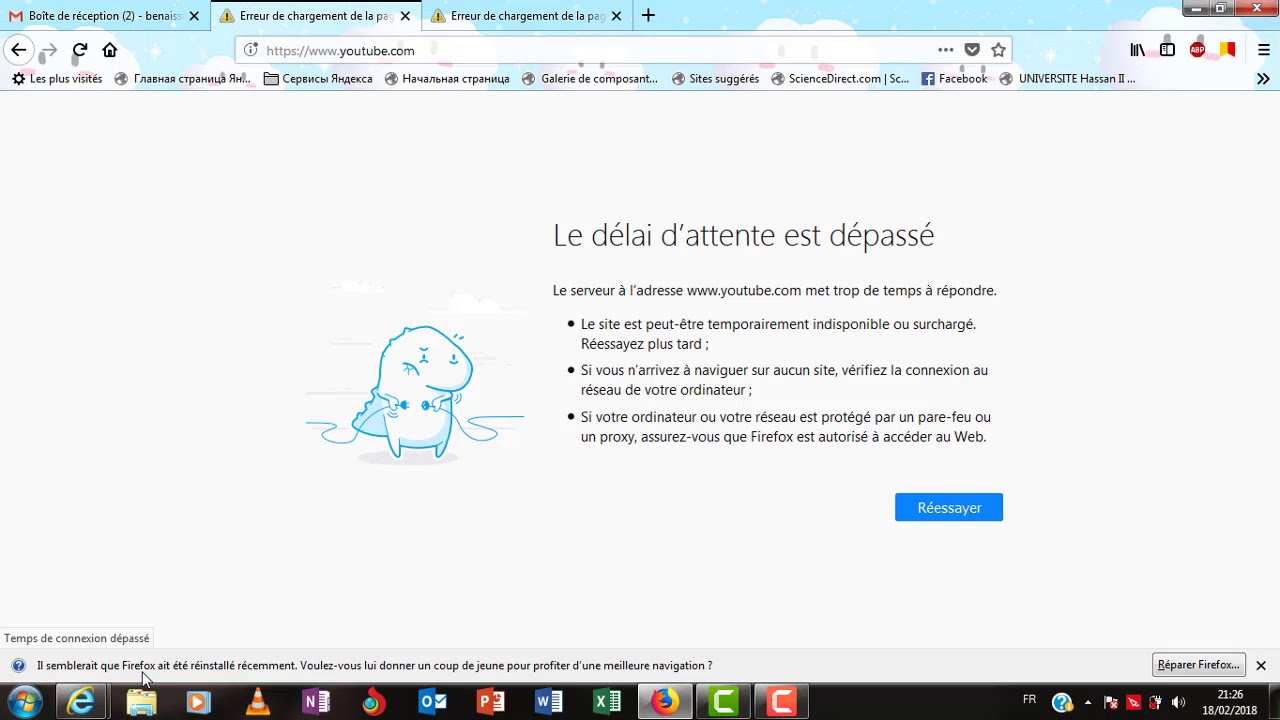Viewport: 1280px width, 720px height.
Task: Open Windows Explorer folder on taskbar
Action: (x=141, y=702)
